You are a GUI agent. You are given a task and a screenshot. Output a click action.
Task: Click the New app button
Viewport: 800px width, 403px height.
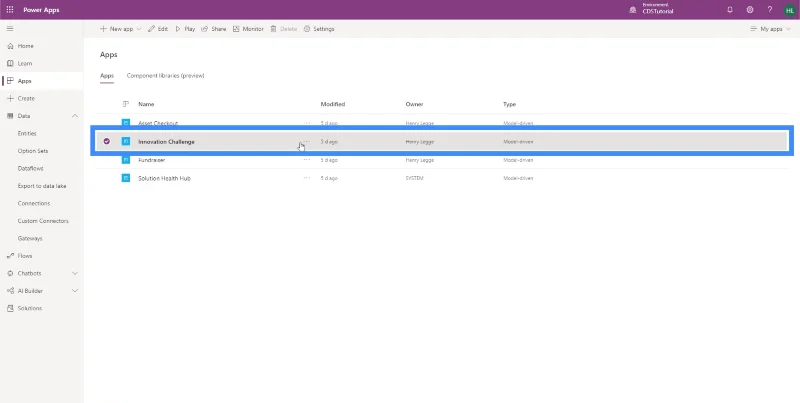pyautogui.click(x=116, y=29)
